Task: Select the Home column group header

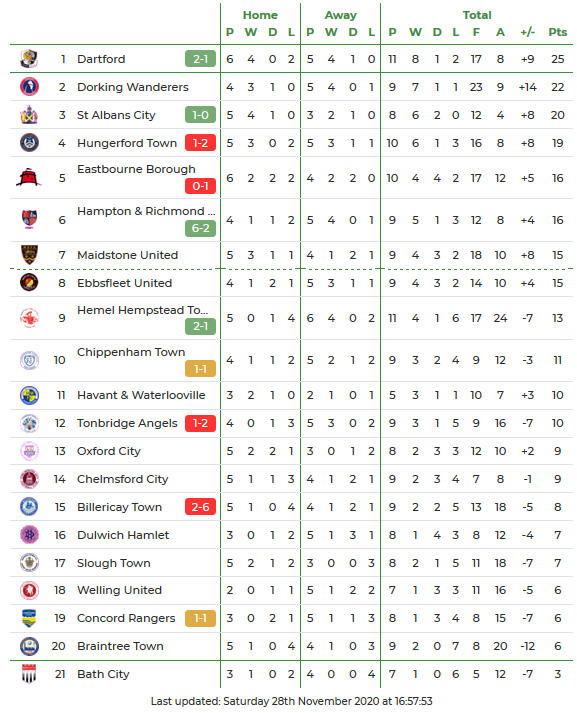Action: click(260, 15)
